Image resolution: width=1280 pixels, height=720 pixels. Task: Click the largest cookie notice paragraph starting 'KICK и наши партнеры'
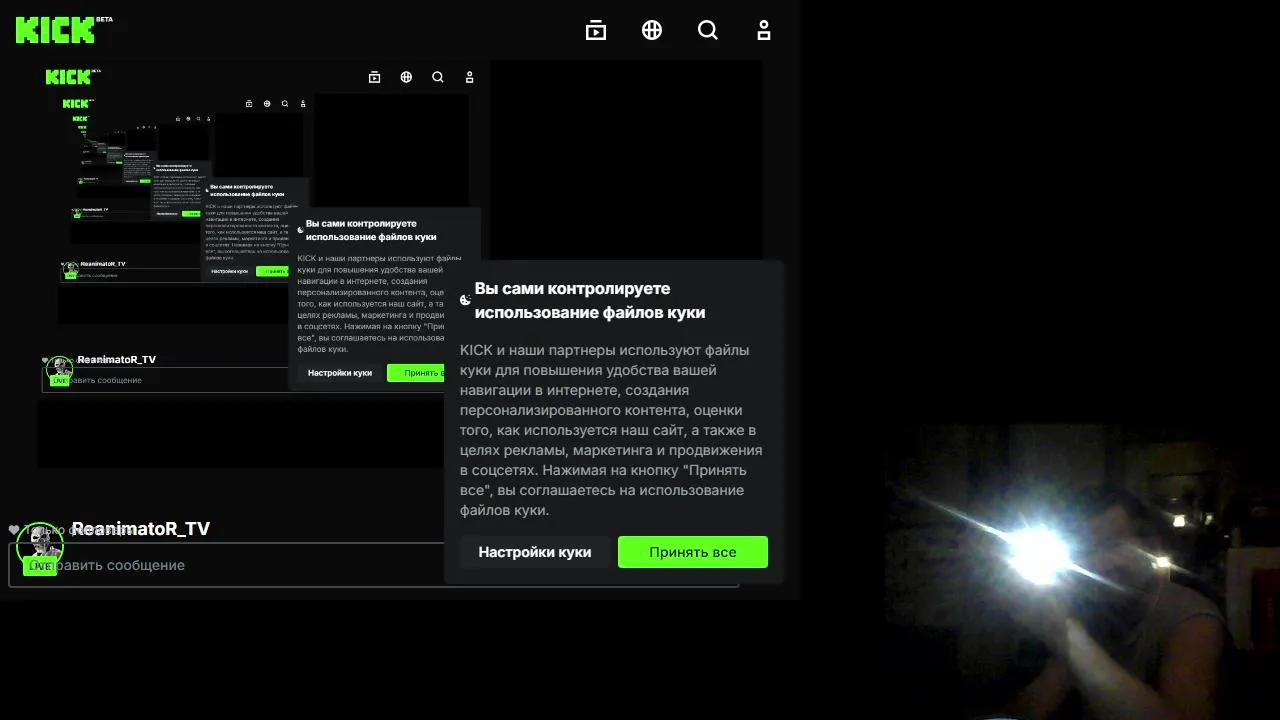click(x=611, y=430)
